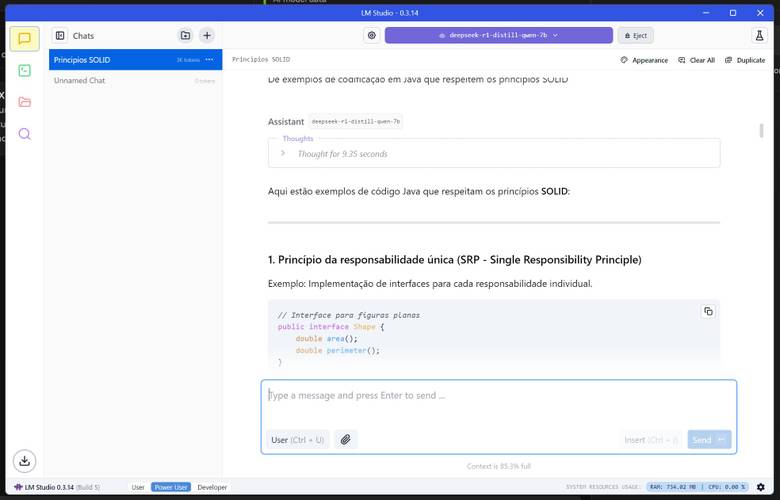
Task: Open My Models folder icon
Action: [24, 102]
